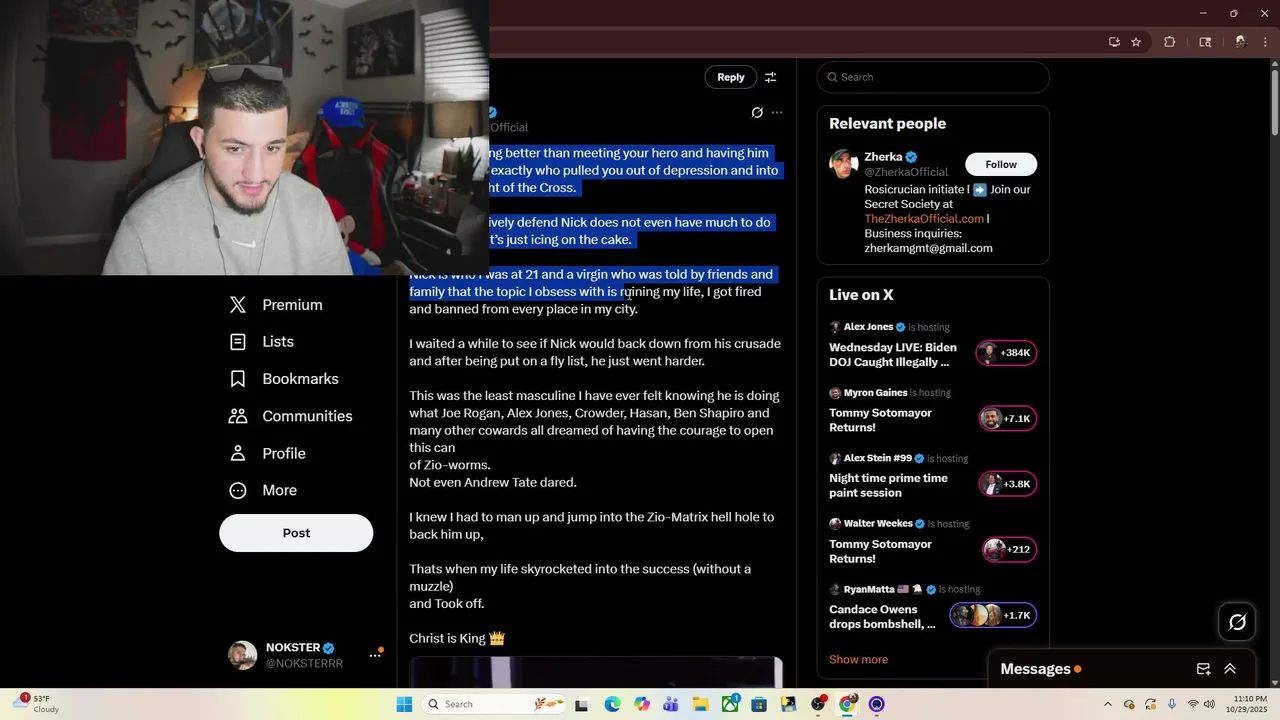This screenshot has width=1280, height=720.
Task: Show hidden system tray icons chevron
Action: tap(1107, 704)
